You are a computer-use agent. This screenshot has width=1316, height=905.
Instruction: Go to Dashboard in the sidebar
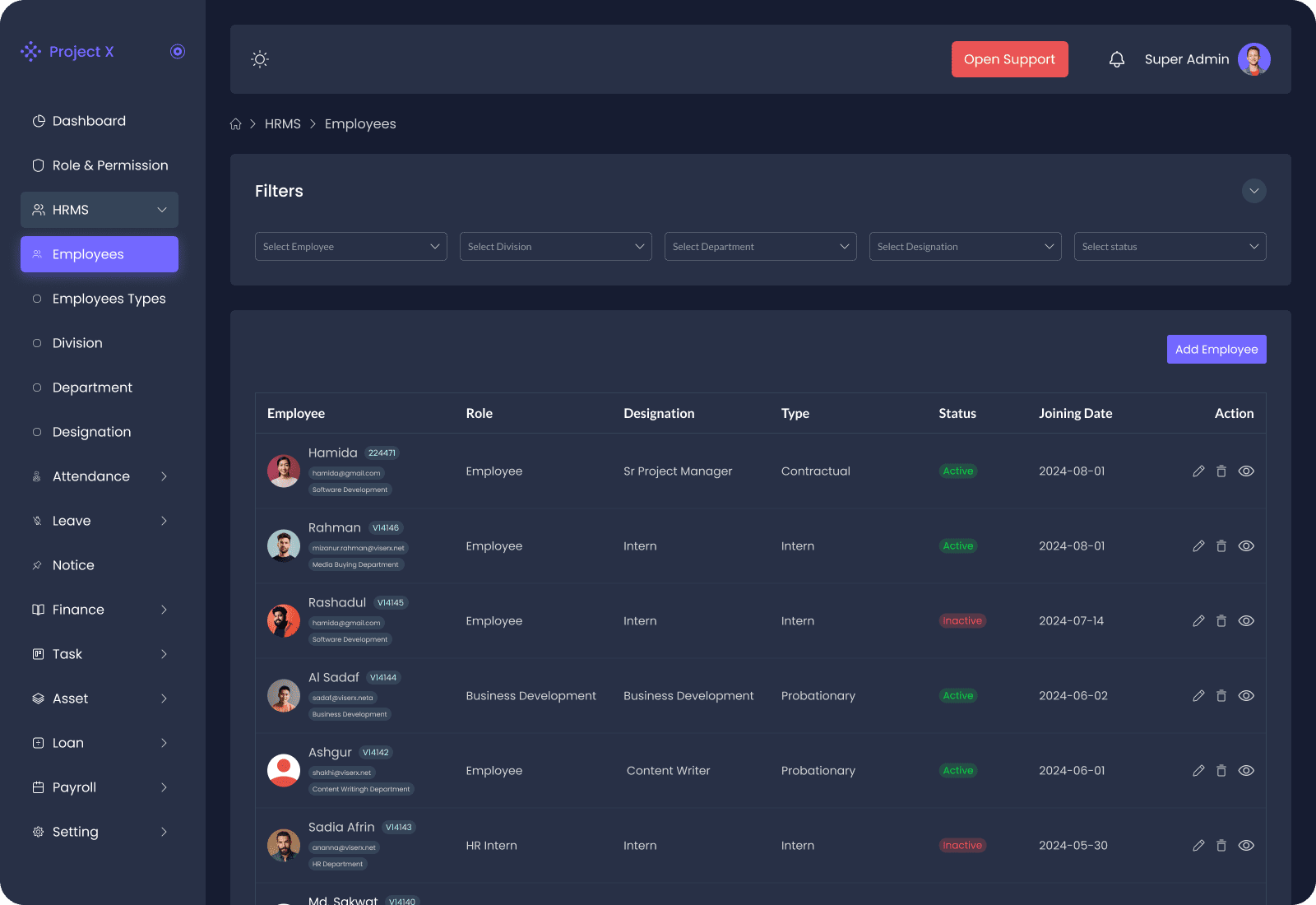[x=89, y=121]
